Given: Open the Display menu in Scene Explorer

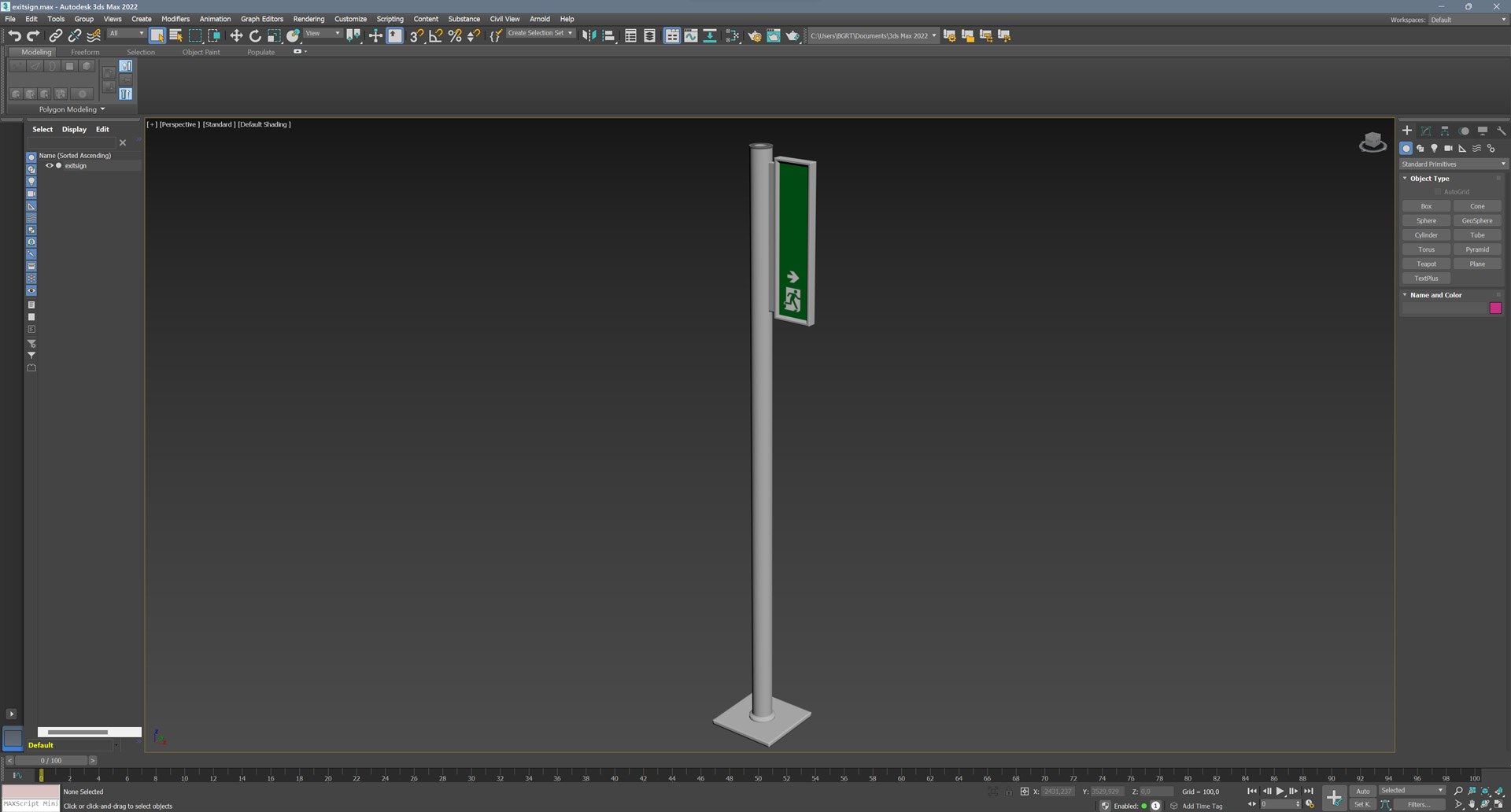Looking at the screenshot, I should [74, 129].
